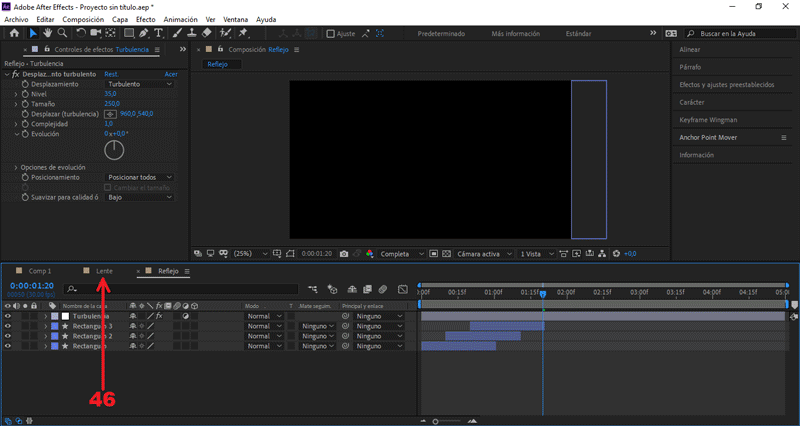Take snapshot with the camera icon

click(x=344, y=253)
